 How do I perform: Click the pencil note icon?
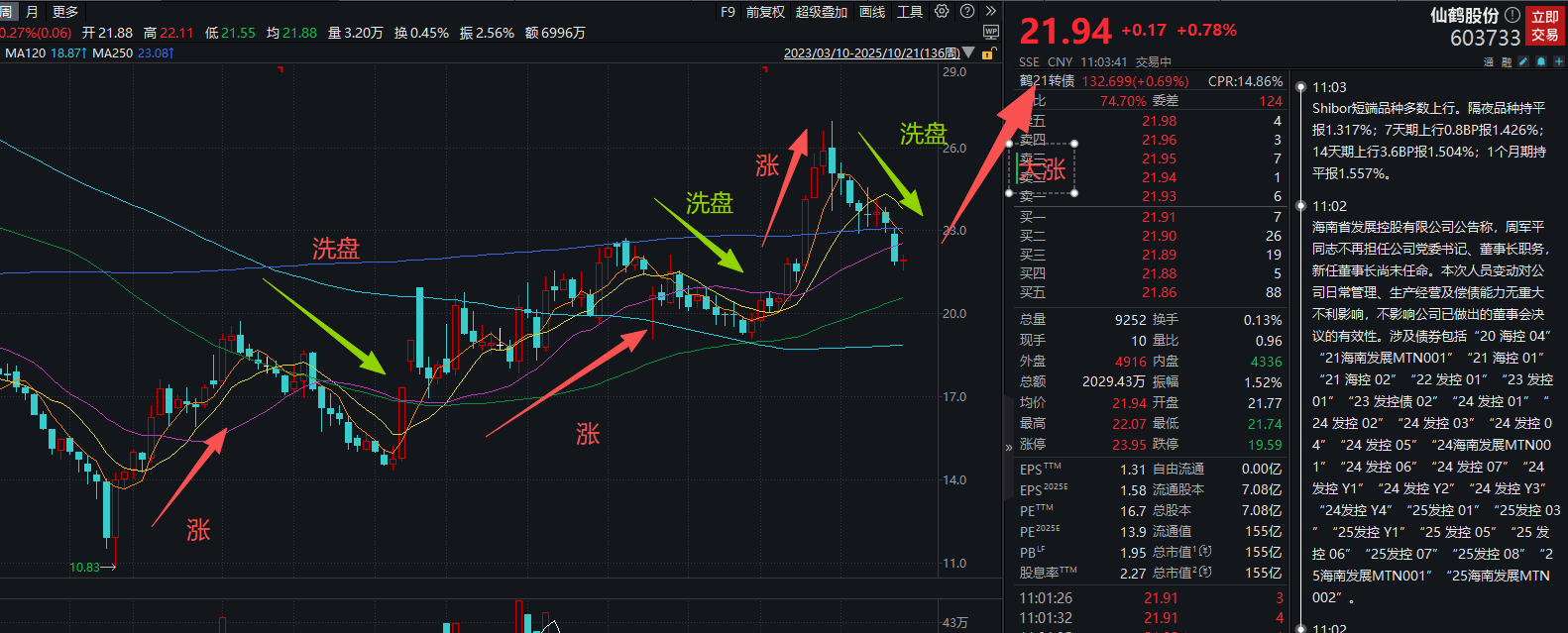point(1523,61)
